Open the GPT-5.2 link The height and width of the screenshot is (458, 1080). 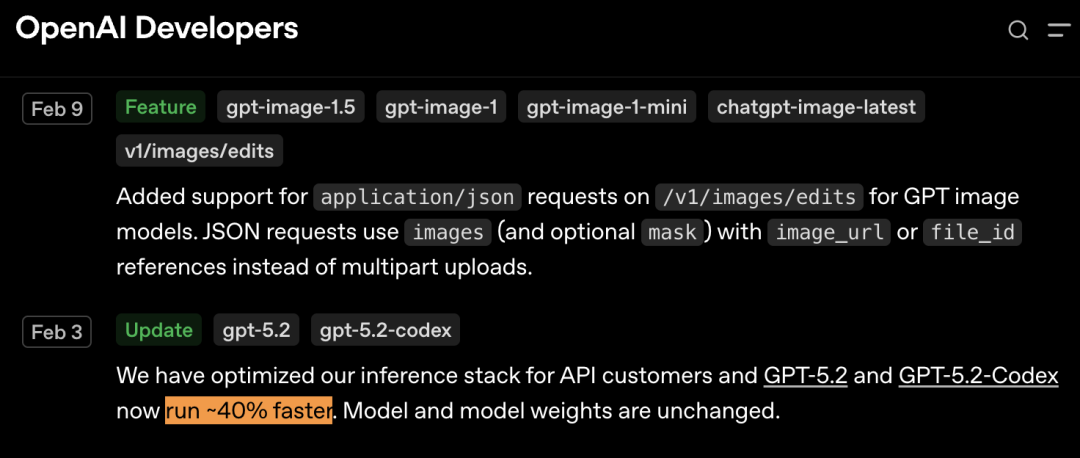tap(805, 376)
